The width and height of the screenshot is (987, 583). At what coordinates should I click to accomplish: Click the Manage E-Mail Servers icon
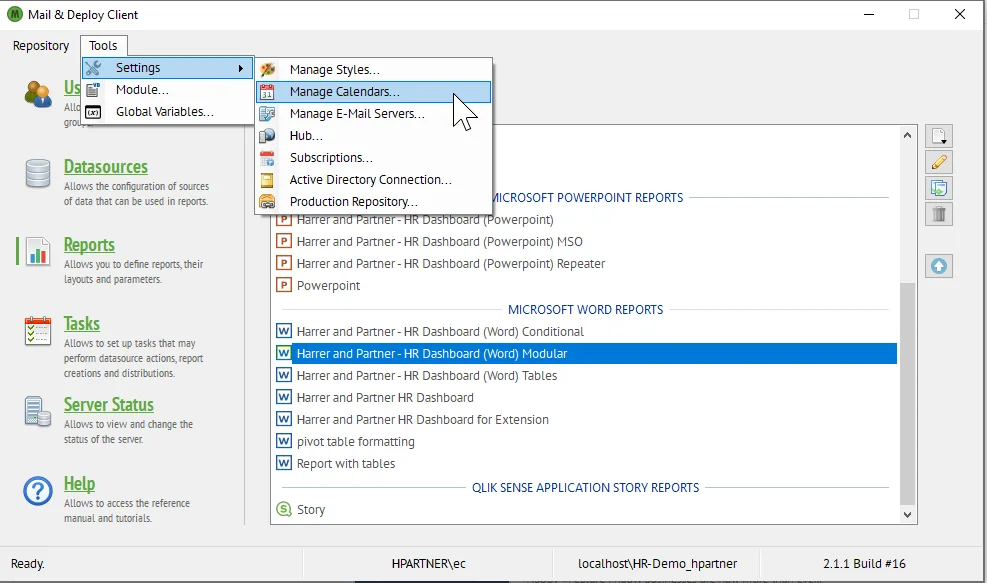268,114
